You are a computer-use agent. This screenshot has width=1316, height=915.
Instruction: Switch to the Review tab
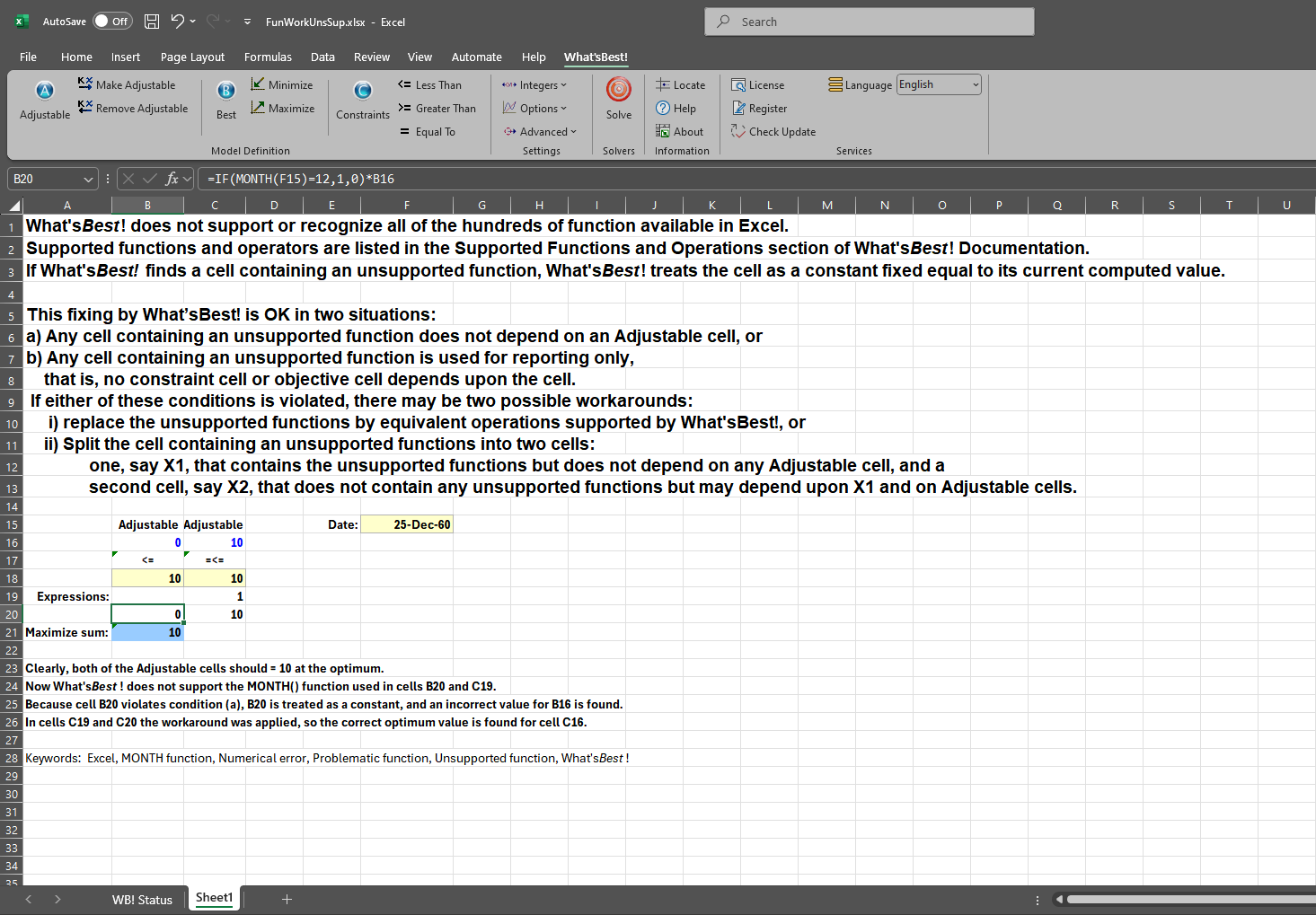371,57
